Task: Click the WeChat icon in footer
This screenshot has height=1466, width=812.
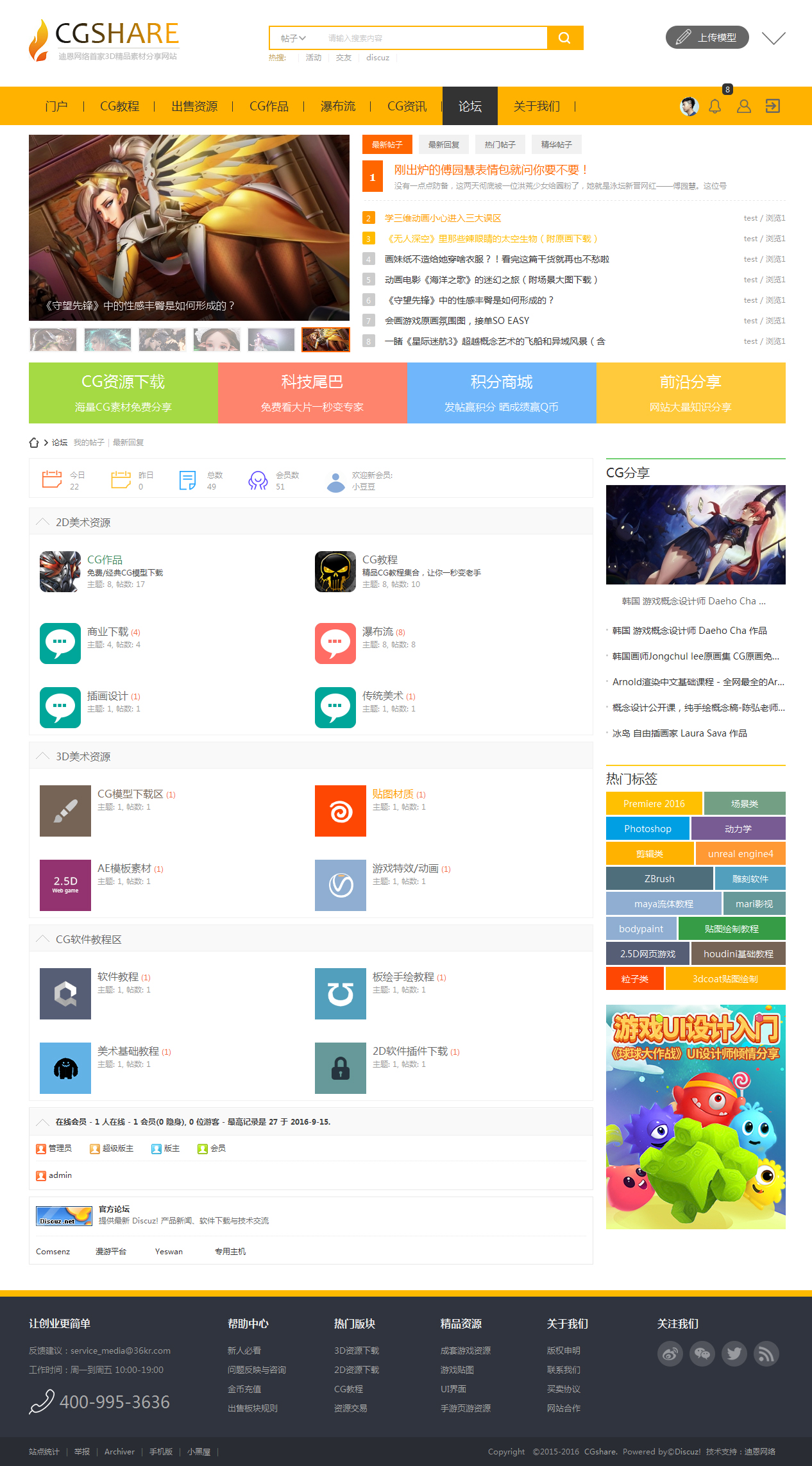Action: pos(702,1354)
